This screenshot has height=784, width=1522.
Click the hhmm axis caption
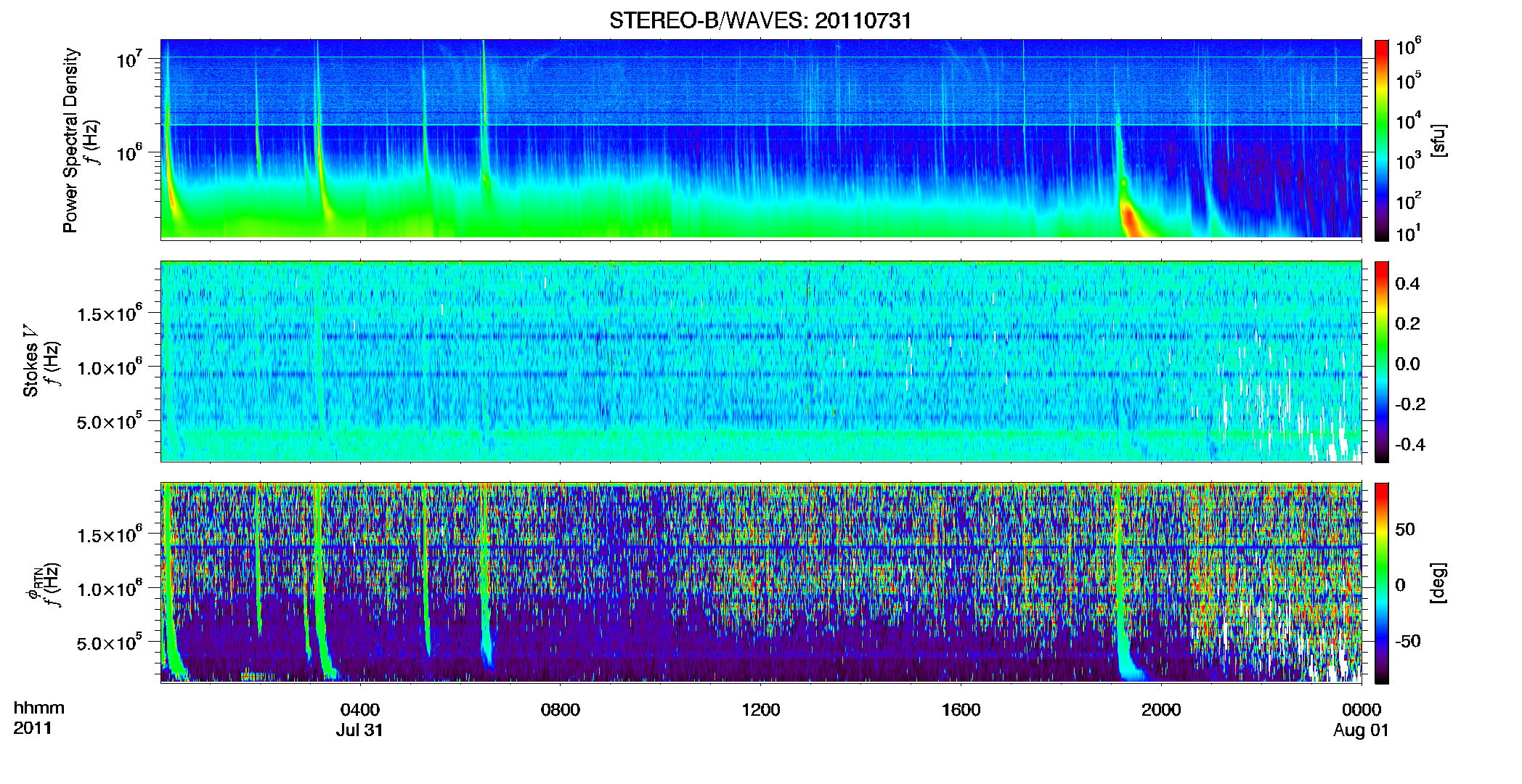click(39, 708)
